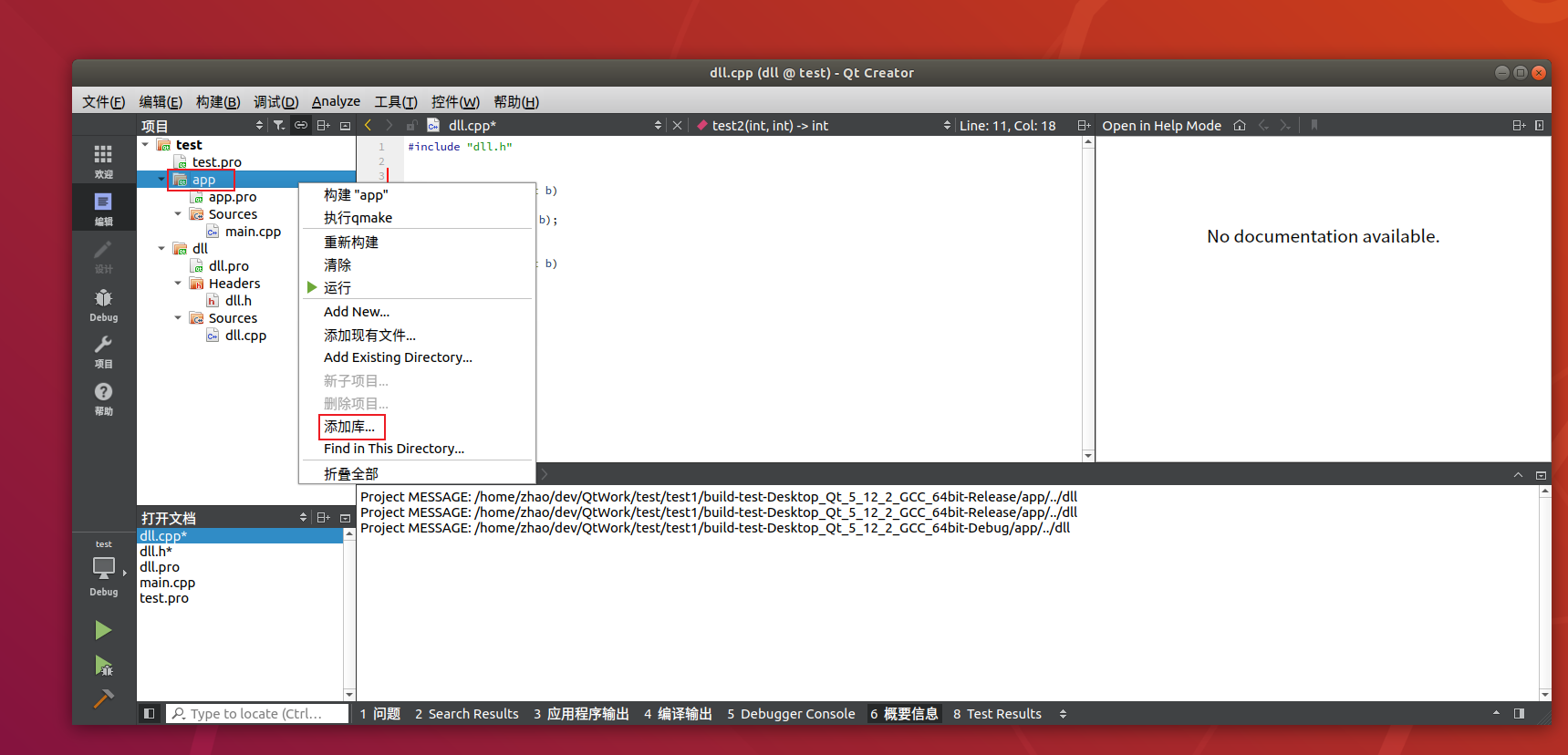The image size is (1568, 755).
Task: Collapse the Sources folder under dll
Action: click(178, 317)
